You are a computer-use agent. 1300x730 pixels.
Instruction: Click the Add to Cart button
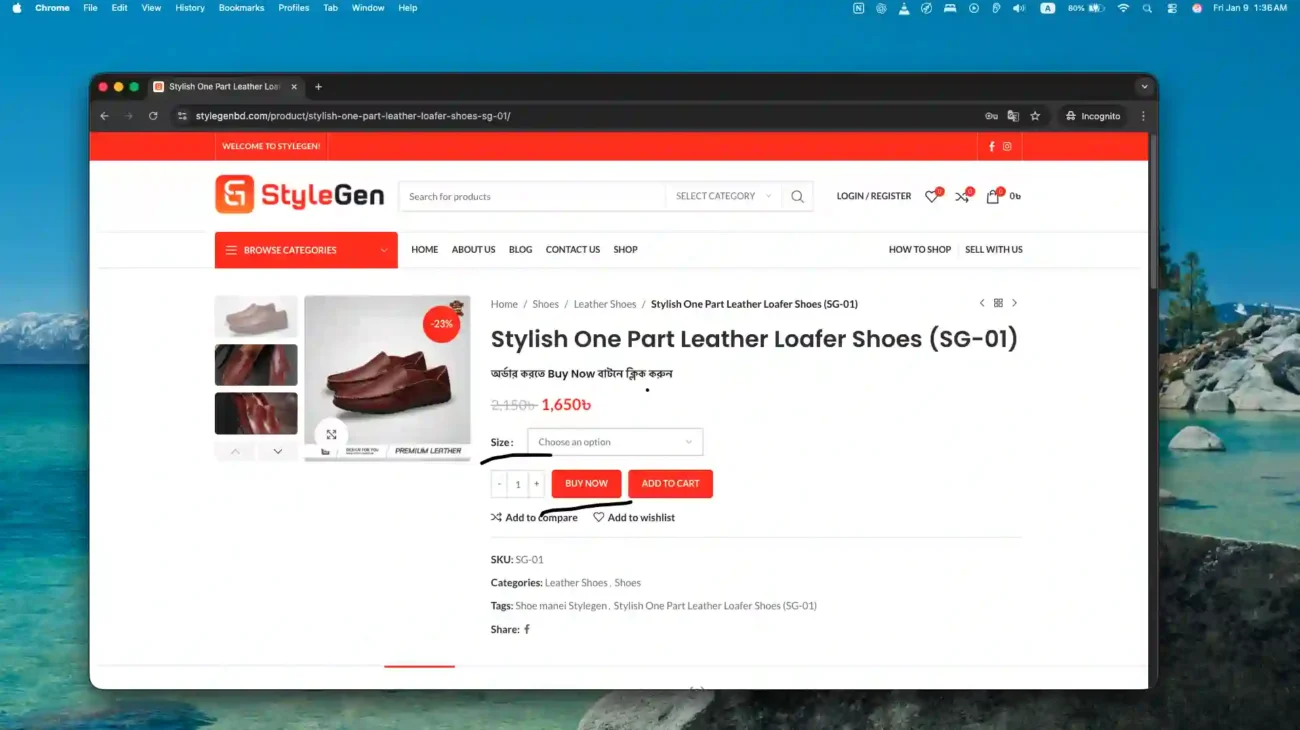click(670, 484)
